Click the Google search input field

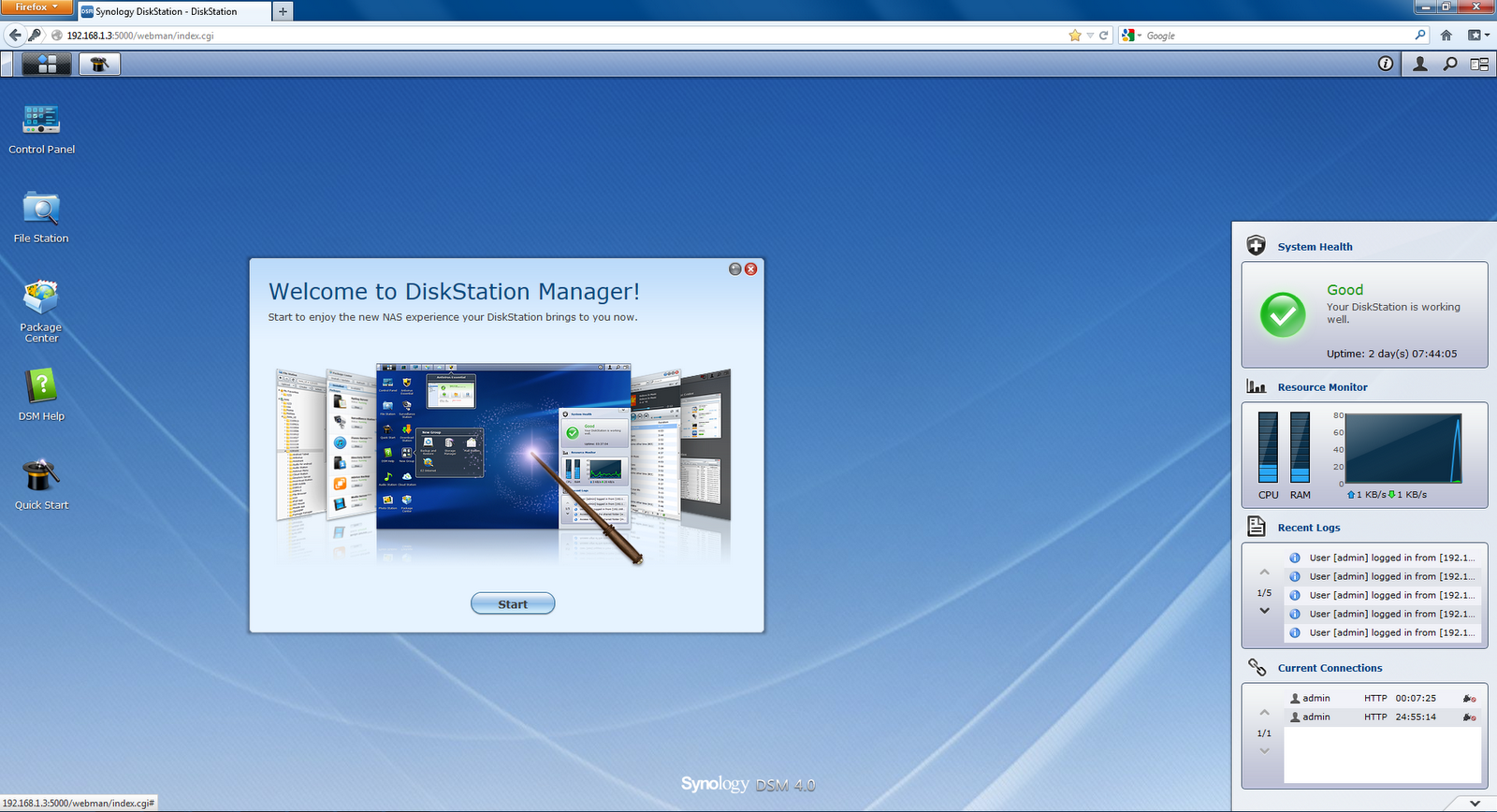point(1278,36)
